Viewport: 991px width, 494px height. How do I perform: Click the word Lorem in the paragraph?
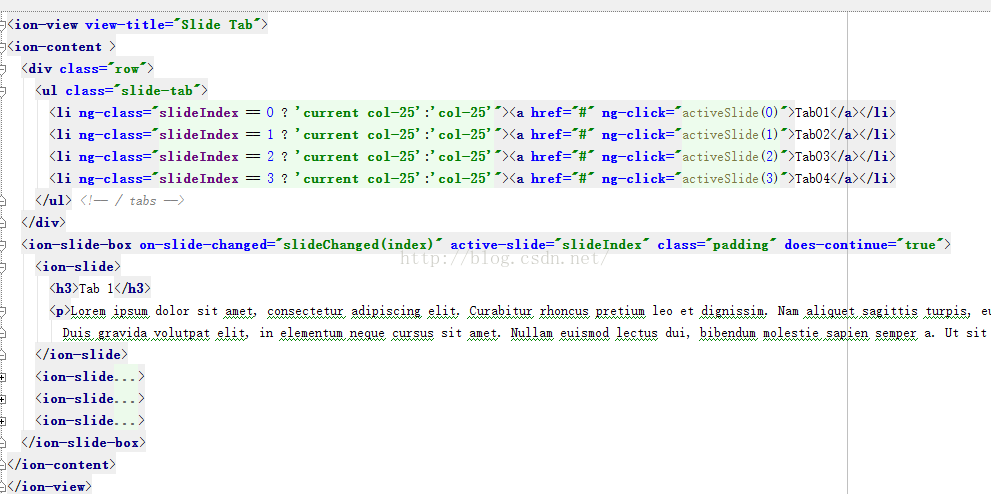click(88, 311)
